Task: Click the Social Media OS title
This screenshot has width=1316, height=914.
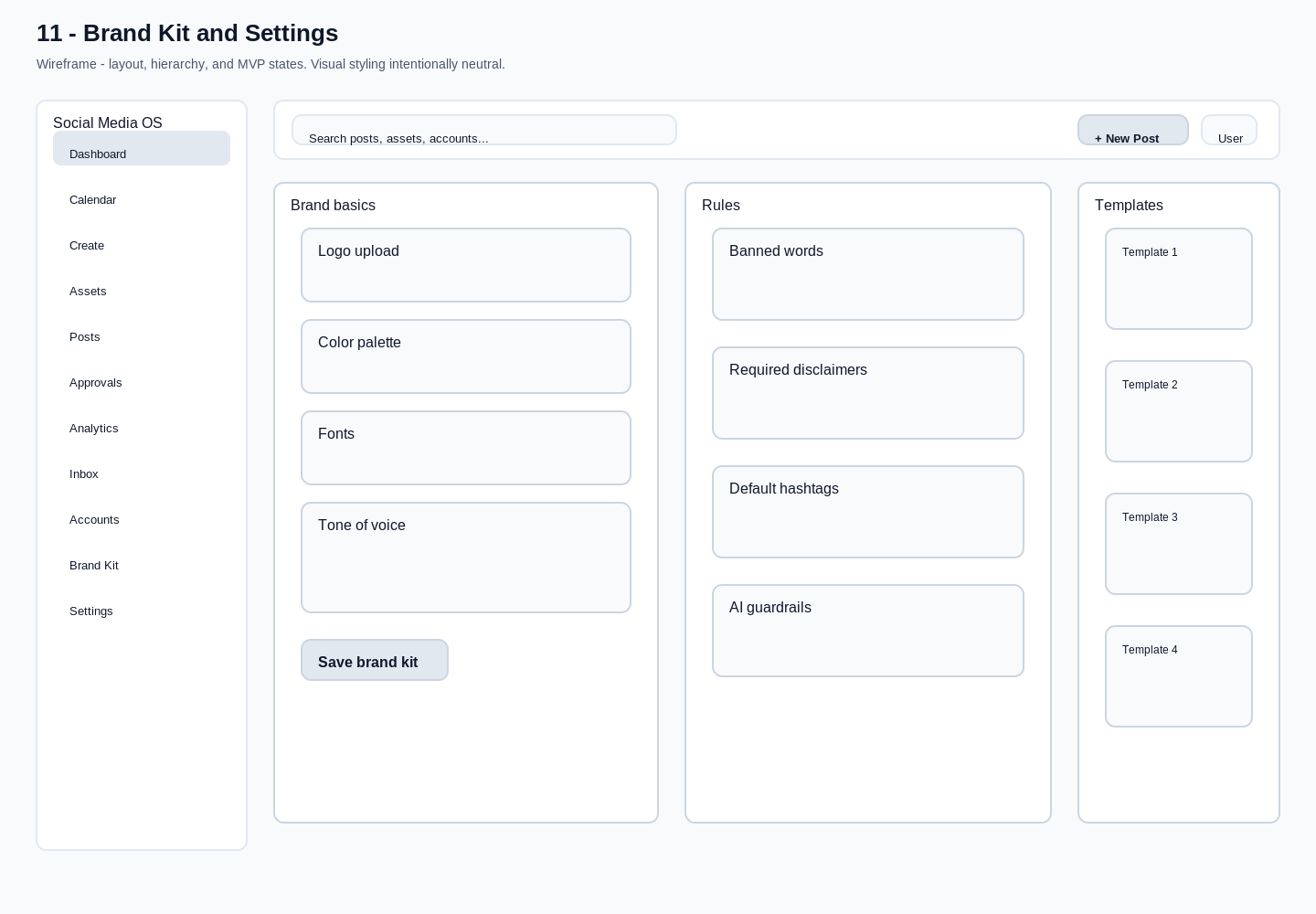Action: click(x=108, y=122)
